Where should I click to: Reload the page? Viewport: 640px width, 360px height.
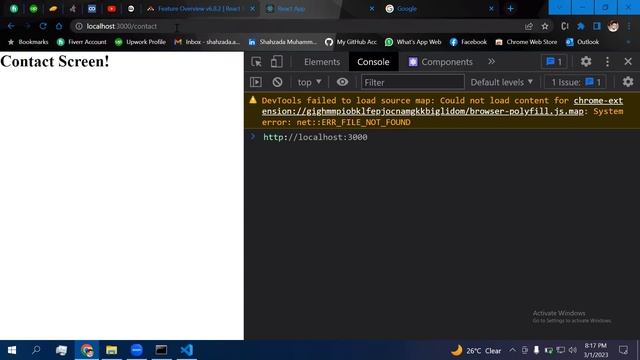coord(43,26)
